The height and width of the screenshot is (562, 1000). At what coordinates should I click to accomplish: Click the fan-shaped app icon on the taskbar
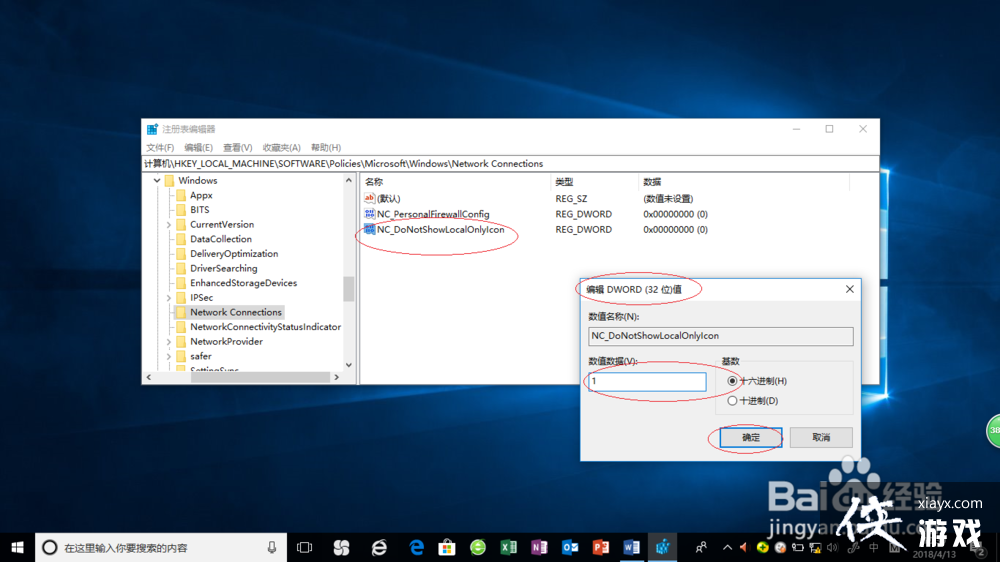click(342, 547)
